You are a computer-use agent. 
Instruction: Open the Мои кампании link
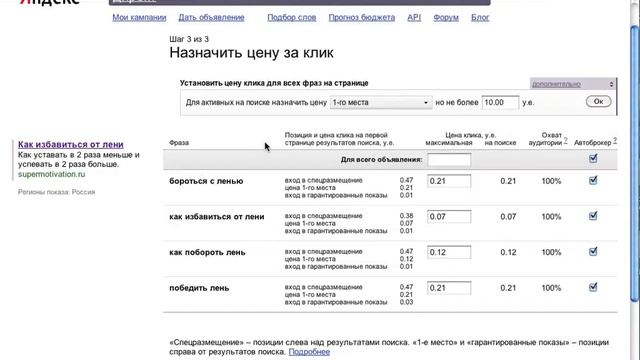coord(139,18)
